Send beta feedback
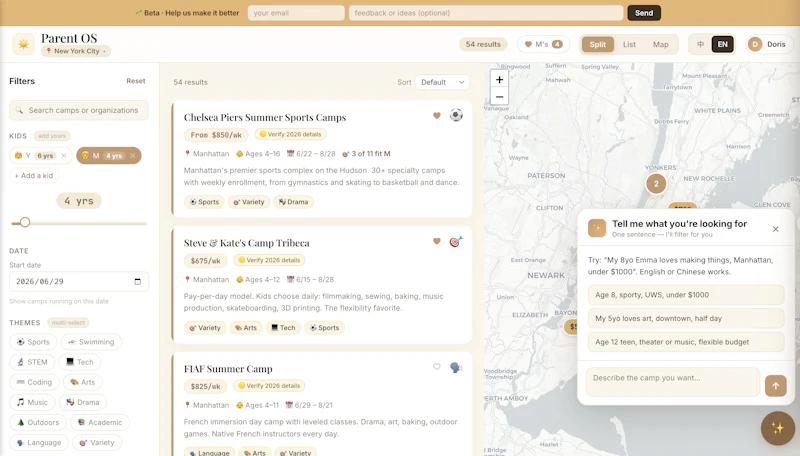This screenshot has width=800, height=456. [644, 13]
